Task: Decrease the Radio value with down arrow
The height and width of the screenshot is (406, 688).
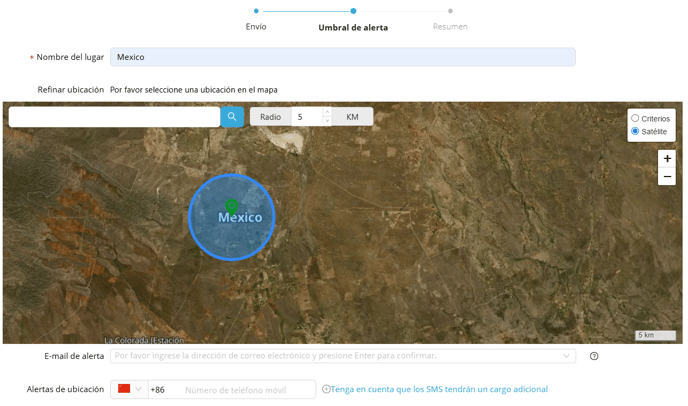Action: coord(326,121)
